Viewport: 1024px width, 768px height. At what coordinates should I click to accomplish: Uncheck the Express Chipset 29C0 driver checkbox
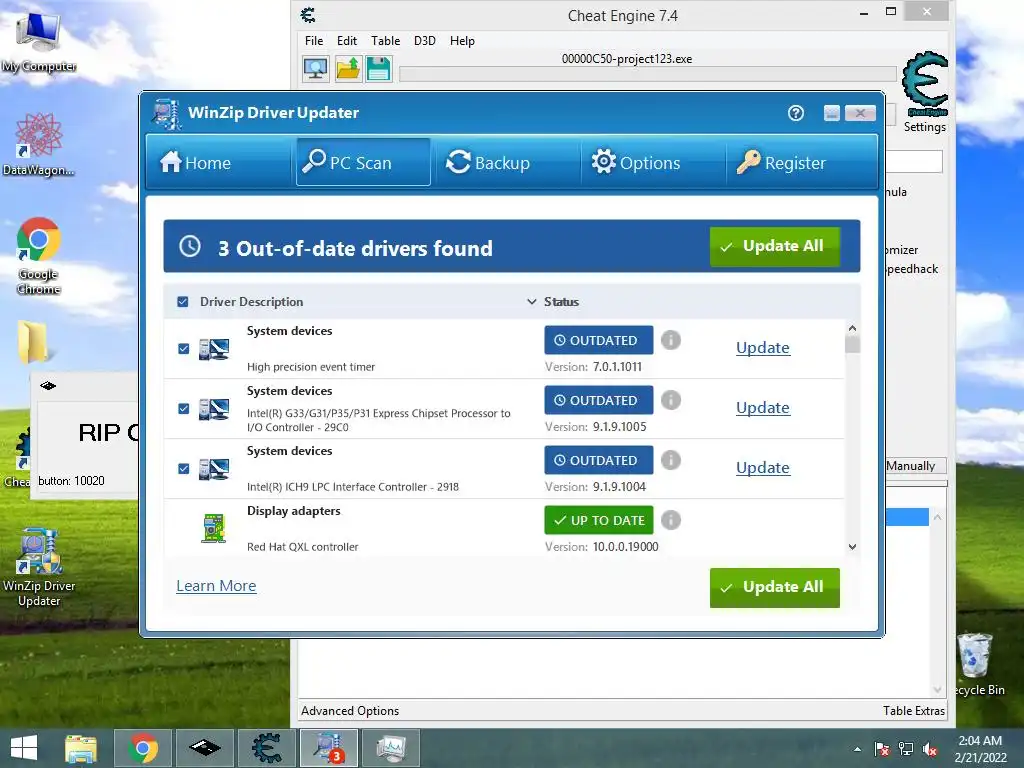pos(184,409)
